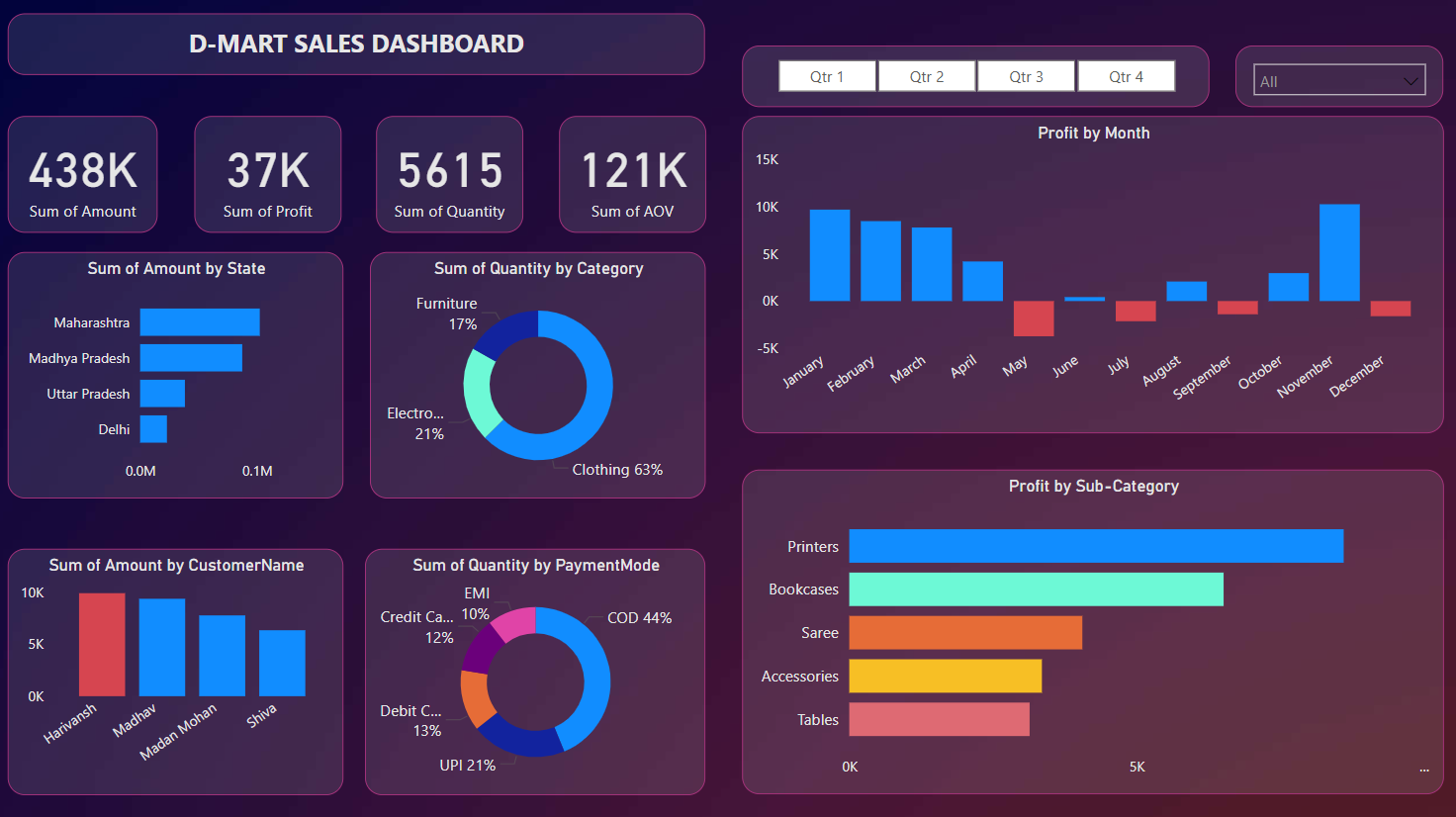Select the yellow Accessories bar
The width and height of the screenshot is (1456, 817).
point(946,676)
